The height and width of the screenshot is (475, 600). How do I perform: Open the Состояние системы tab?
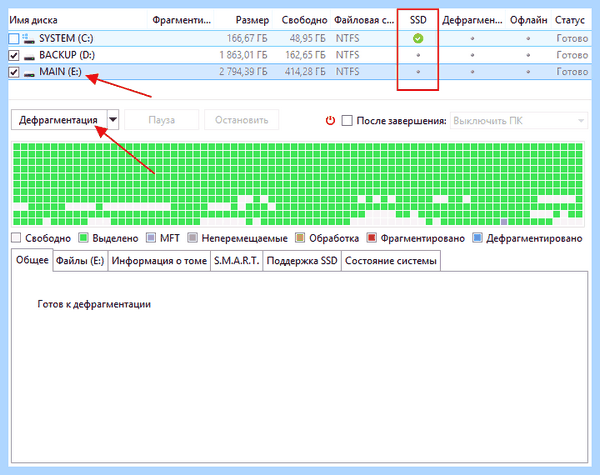click(391, 261)
